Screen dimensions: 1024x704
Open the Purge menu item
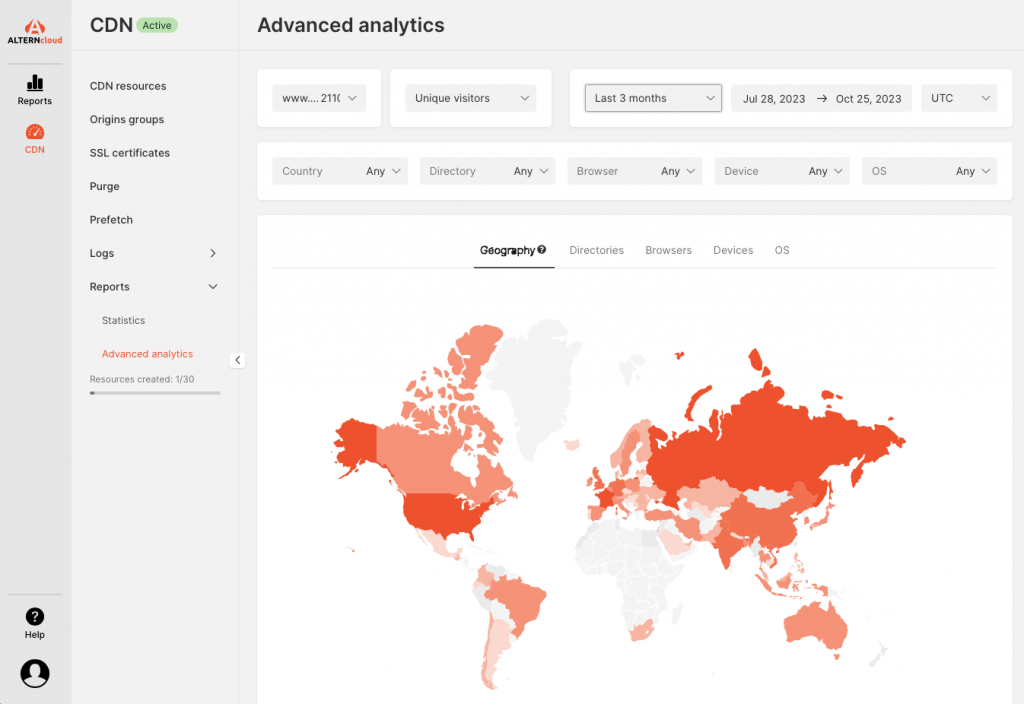coord(104,187)
